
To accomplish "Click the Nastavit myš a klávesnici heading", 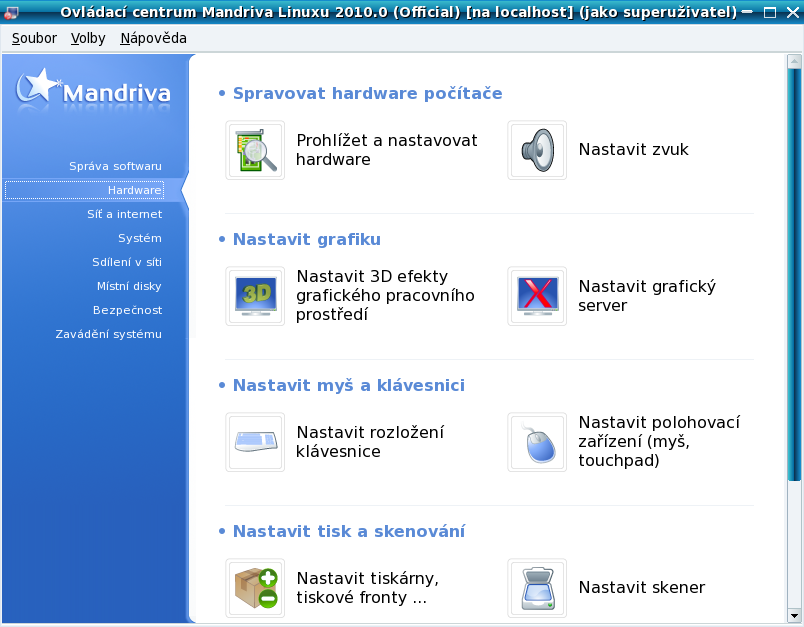I will [349, 386].
